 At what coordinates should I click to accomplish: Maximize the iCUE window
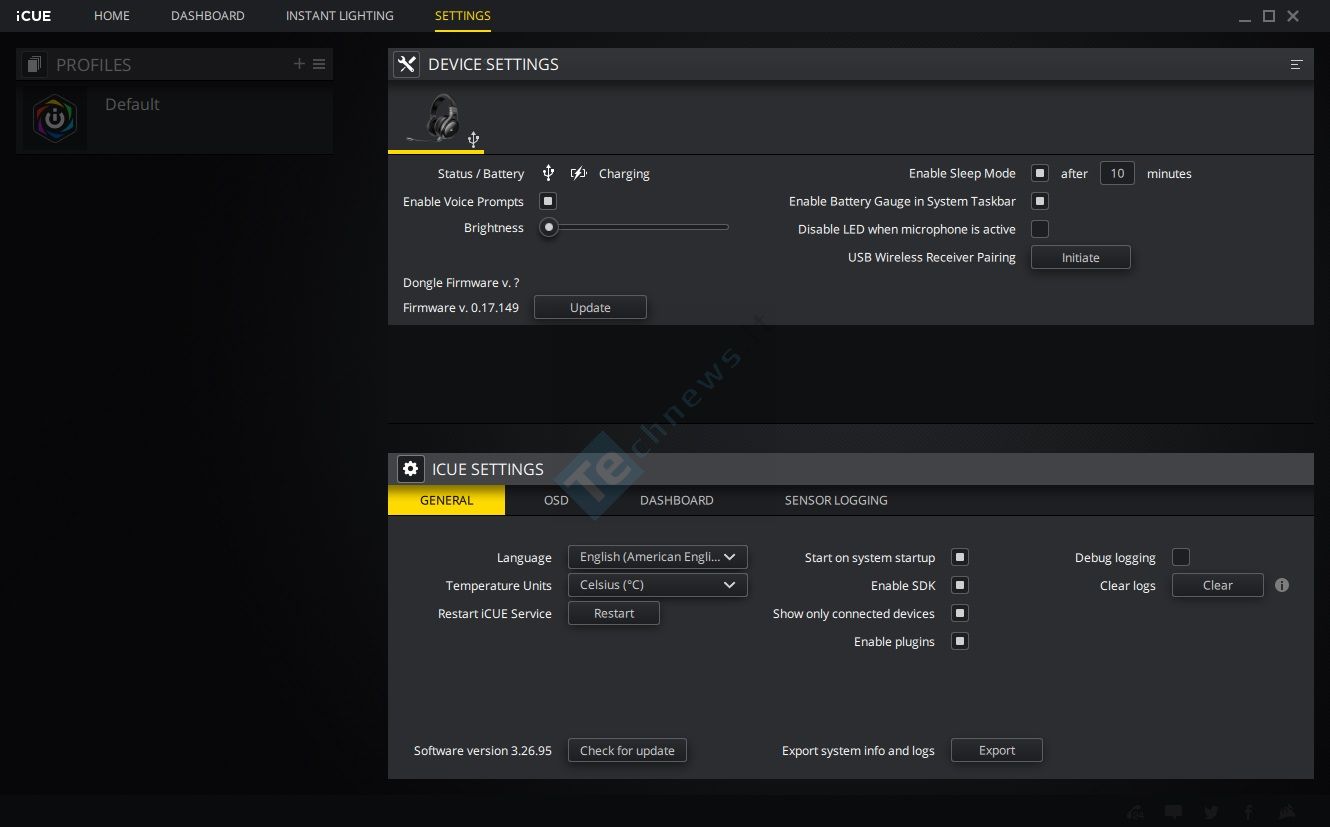coord(1269,16)
